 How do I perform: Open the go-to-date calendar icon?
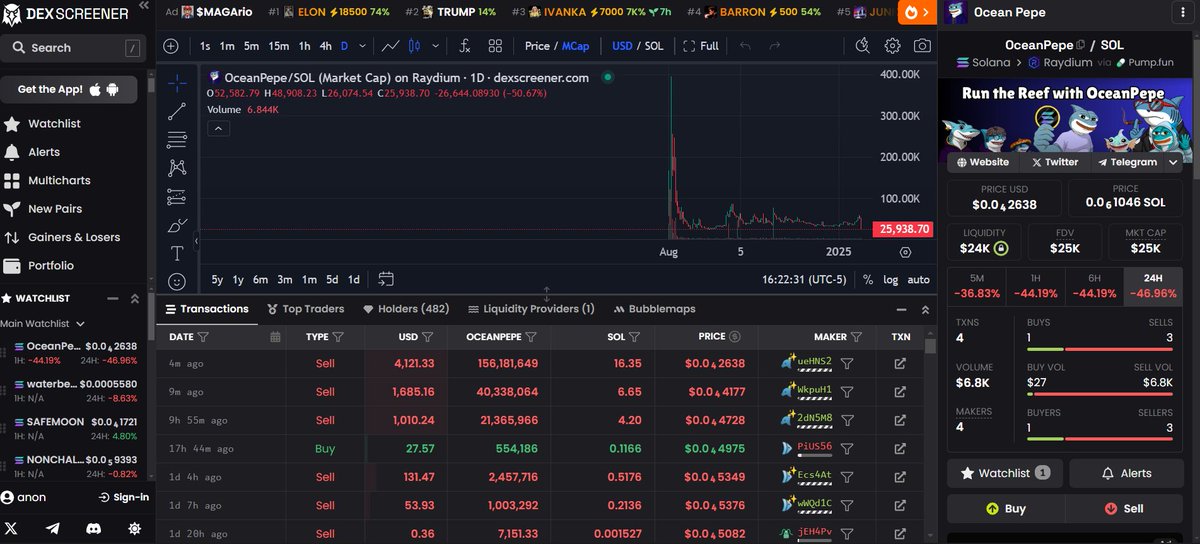386,279
